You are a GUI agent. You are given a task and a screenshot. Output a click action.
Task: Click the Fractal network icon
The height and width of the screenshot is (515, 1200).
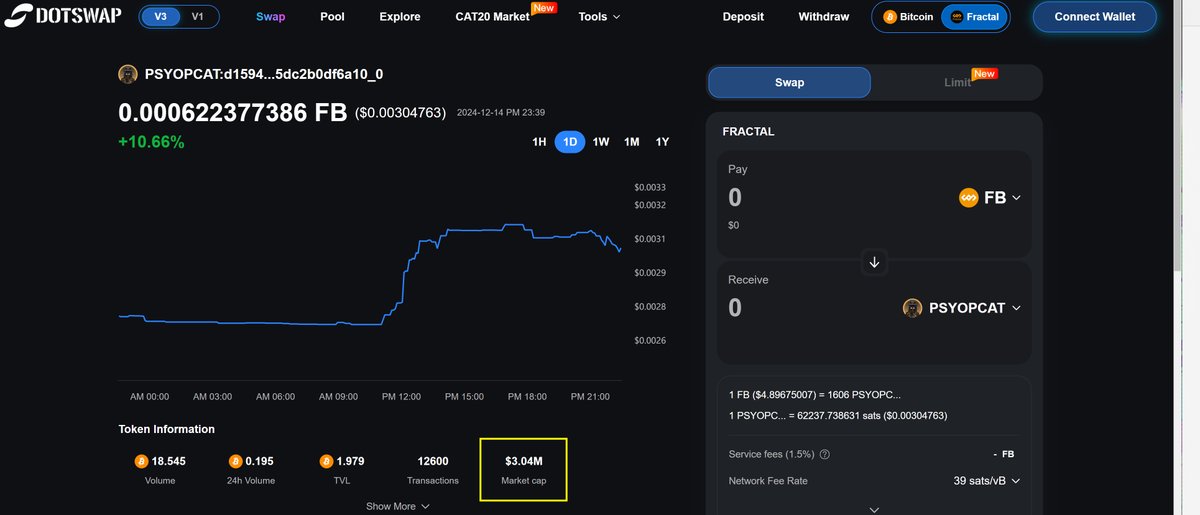coord(955,17)
